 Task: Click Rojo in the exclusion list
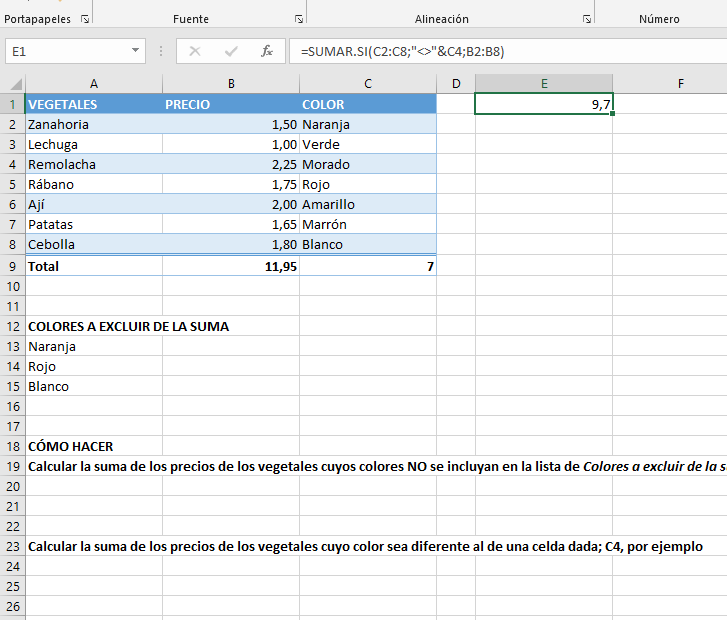(94, 366)
